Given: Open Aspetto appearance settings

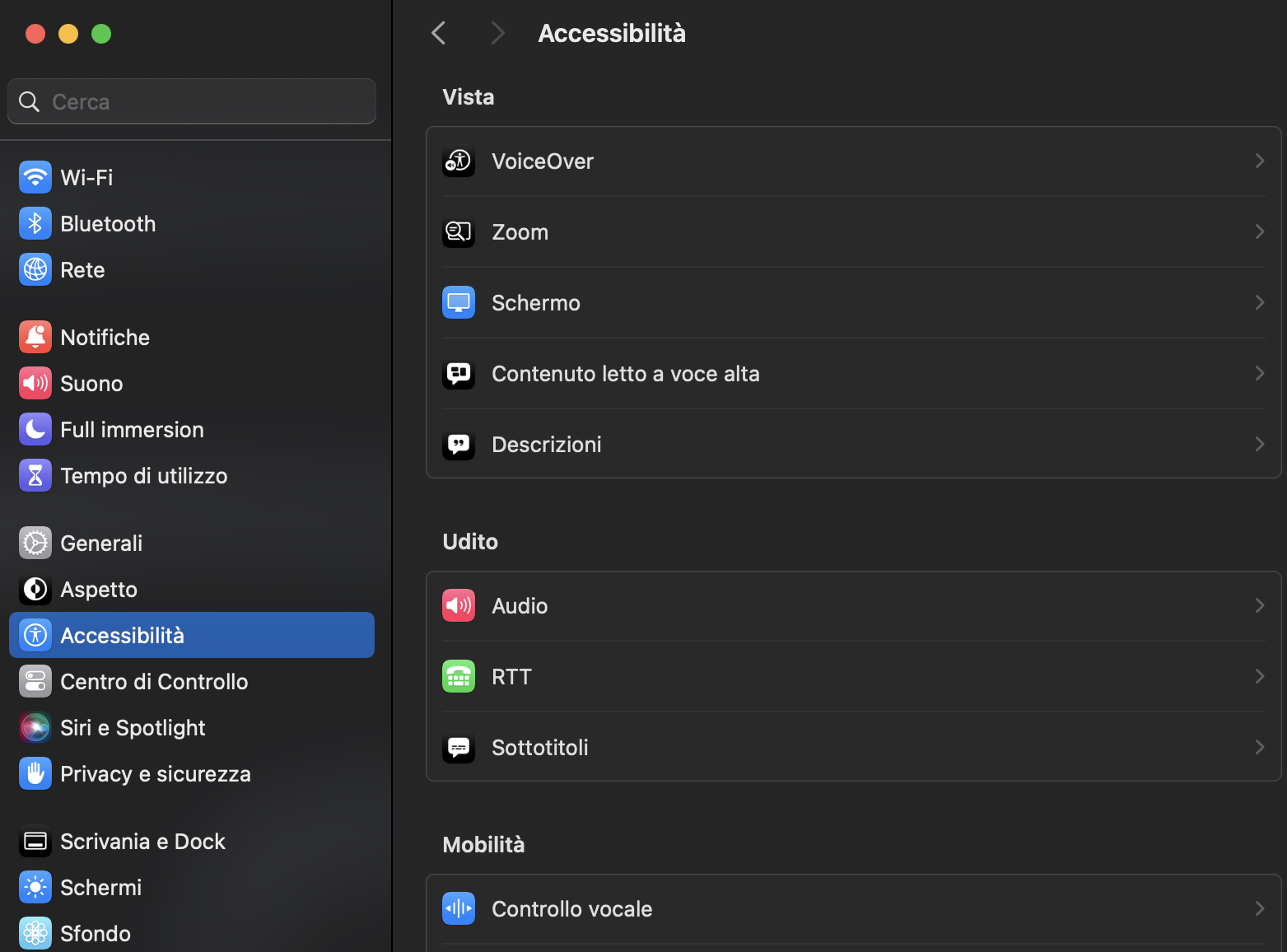Looking at the screenshot, I should click(99, 589).
